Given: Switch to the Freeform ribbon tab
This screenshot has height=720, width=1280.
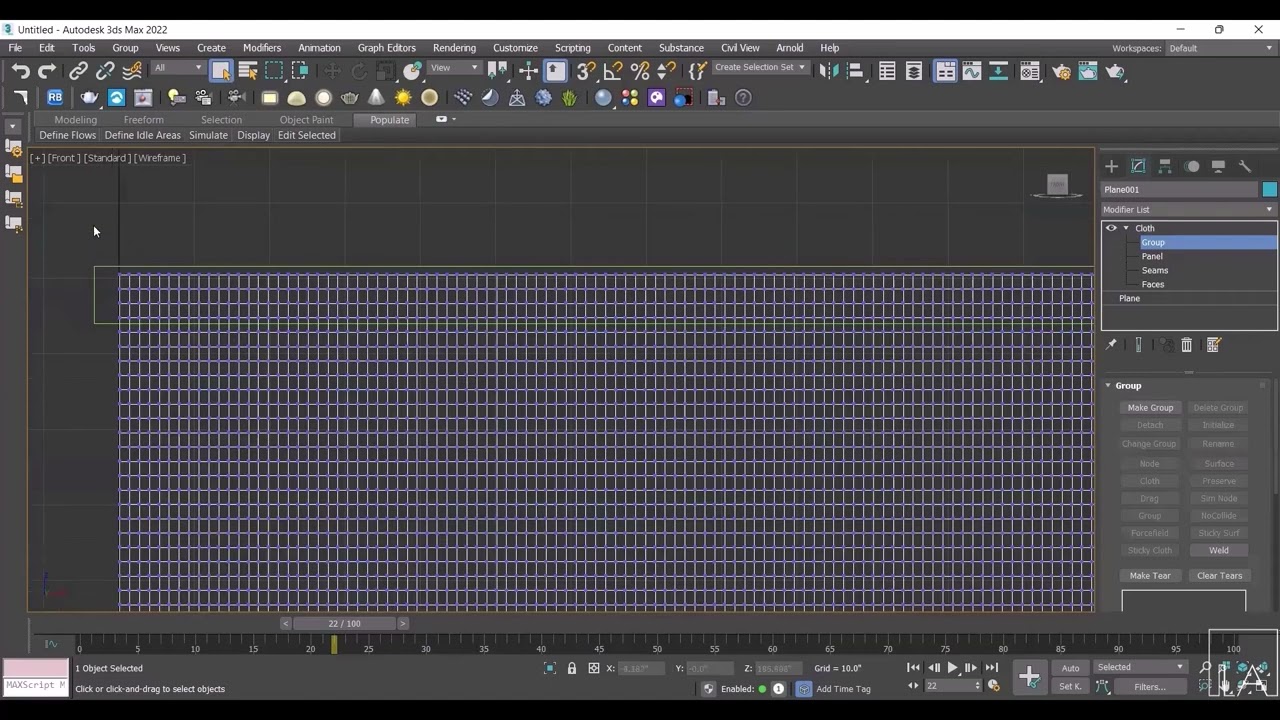Looking at the screenshot, I should pyautogui.click(x=143, y=120).
